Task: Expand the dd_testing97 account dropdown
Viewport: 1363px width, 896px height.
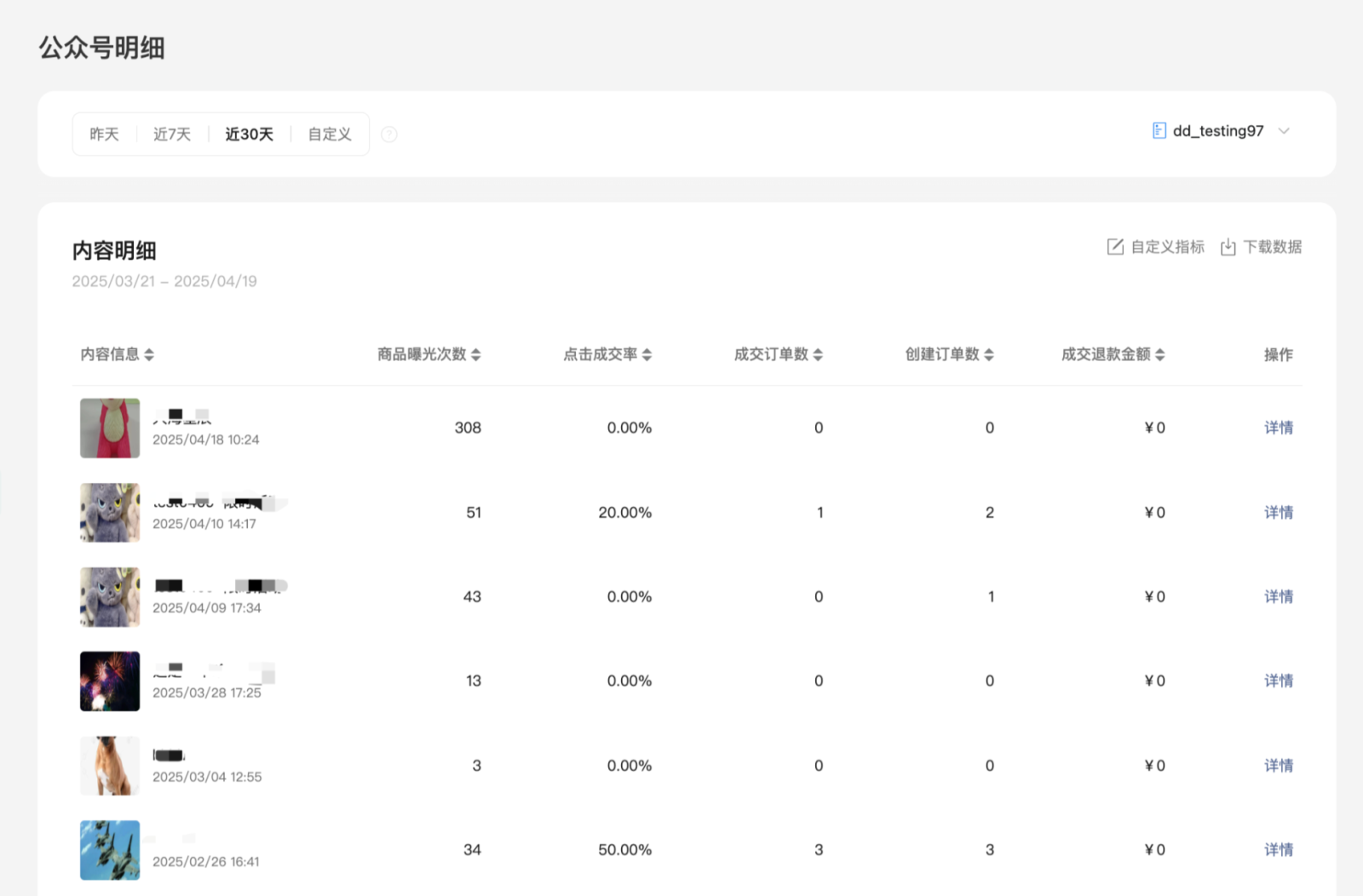Action: (x=1284, y=131)
